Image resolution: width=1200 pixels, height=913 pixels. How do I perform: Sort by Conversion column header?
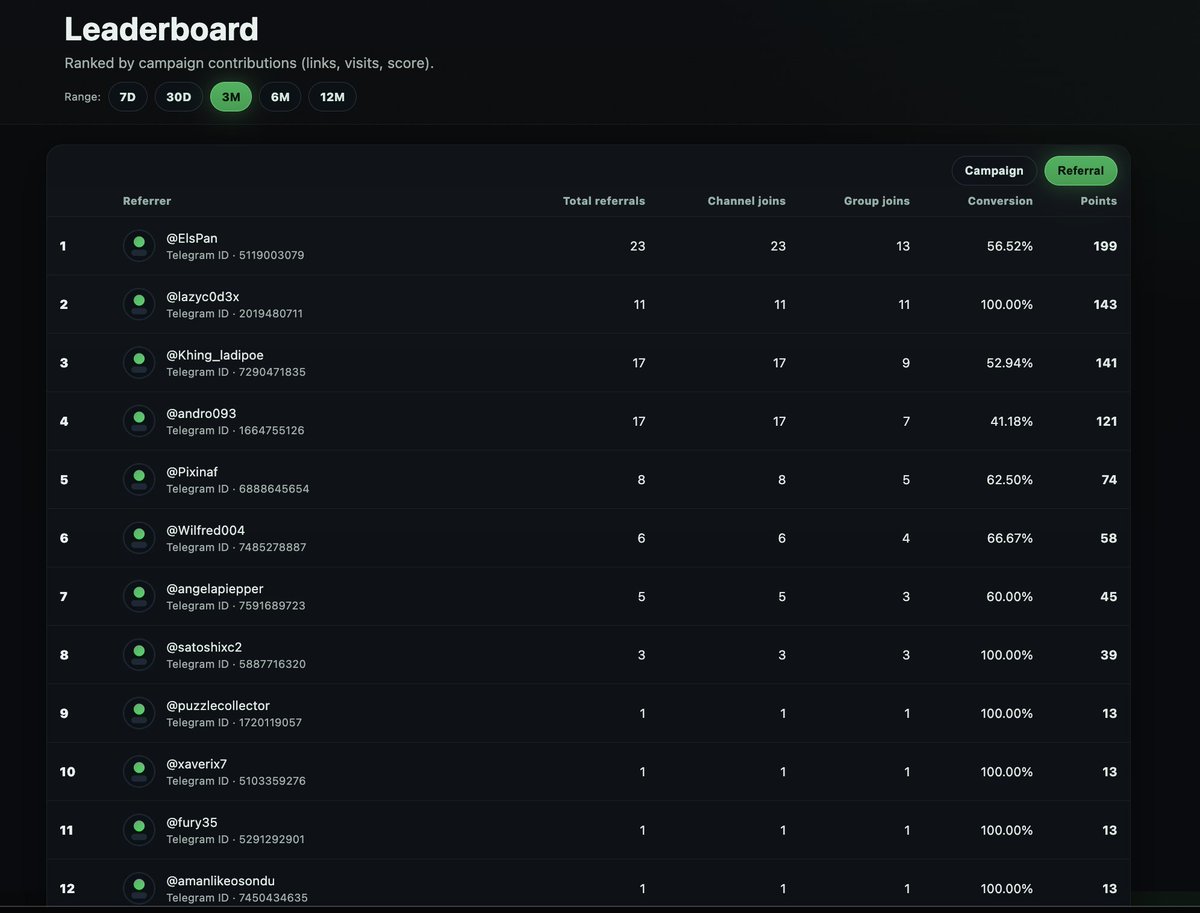(x=1000, y=201)
